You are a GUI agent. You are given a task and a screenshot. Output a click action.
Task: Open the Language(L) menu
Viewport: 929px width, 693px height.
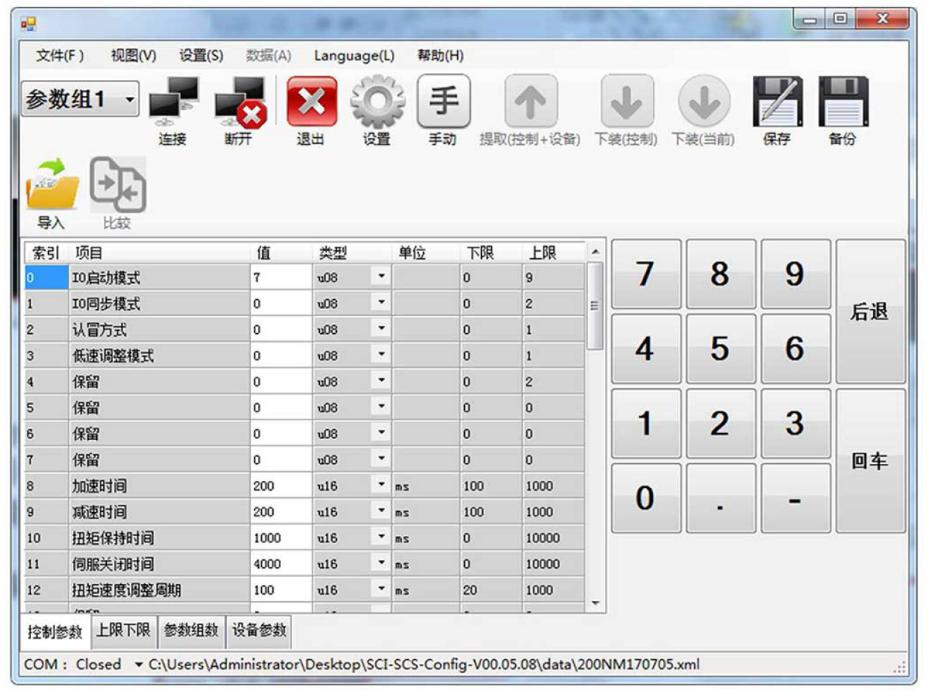tap(354, 56)
